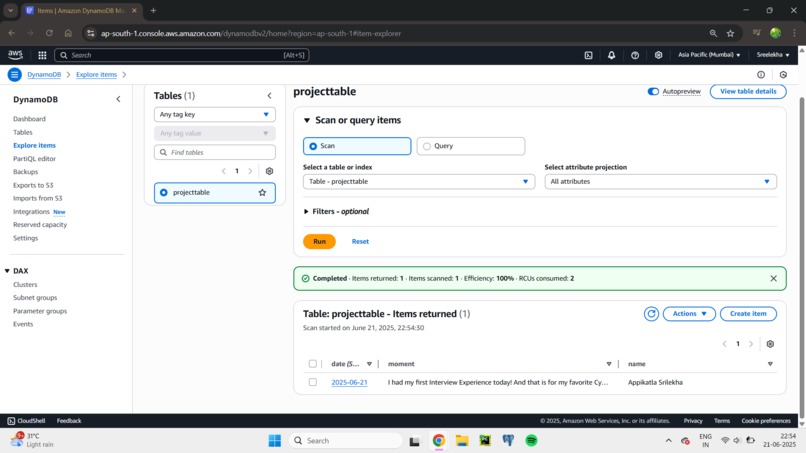Sort by the date column arrow
Viewport: 806px width, 453px height.
tap(369, 364)
